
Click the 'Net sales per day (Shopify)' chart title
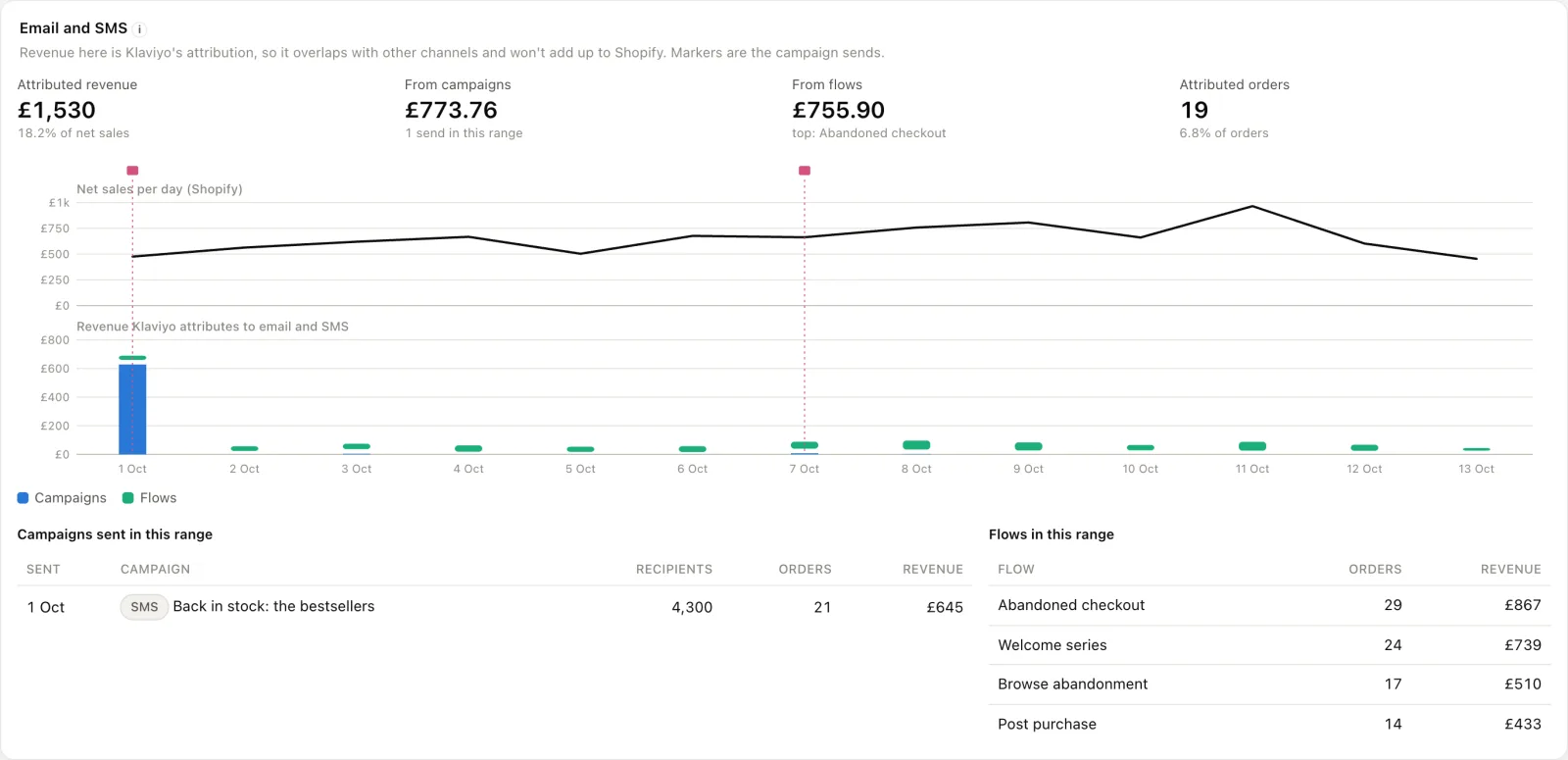pyautogui.click(x=160, y=189)
